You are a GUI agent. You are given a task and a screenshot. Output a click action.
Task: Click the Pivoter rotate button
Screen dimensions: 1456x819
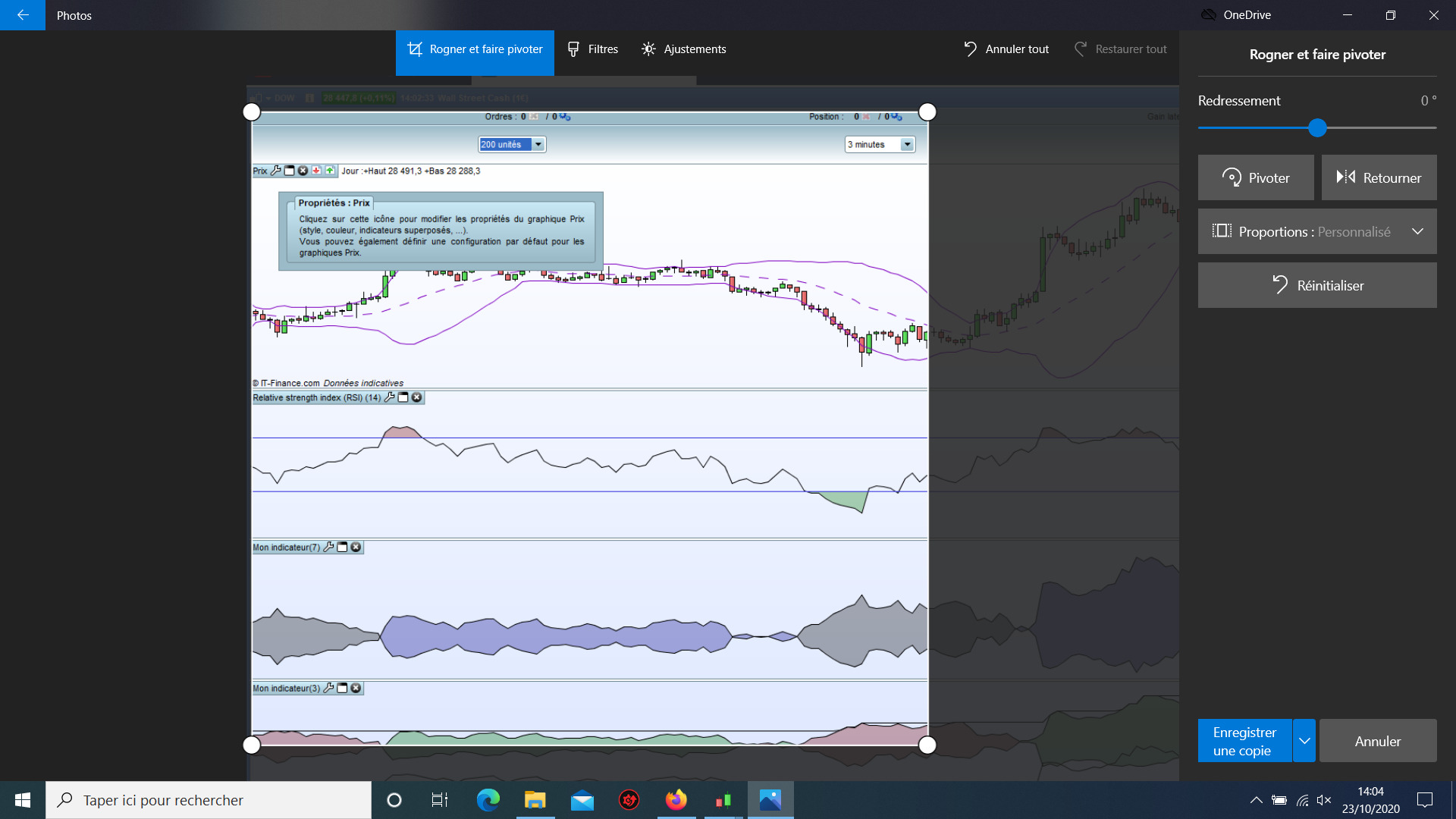(x=1256, y=178)
